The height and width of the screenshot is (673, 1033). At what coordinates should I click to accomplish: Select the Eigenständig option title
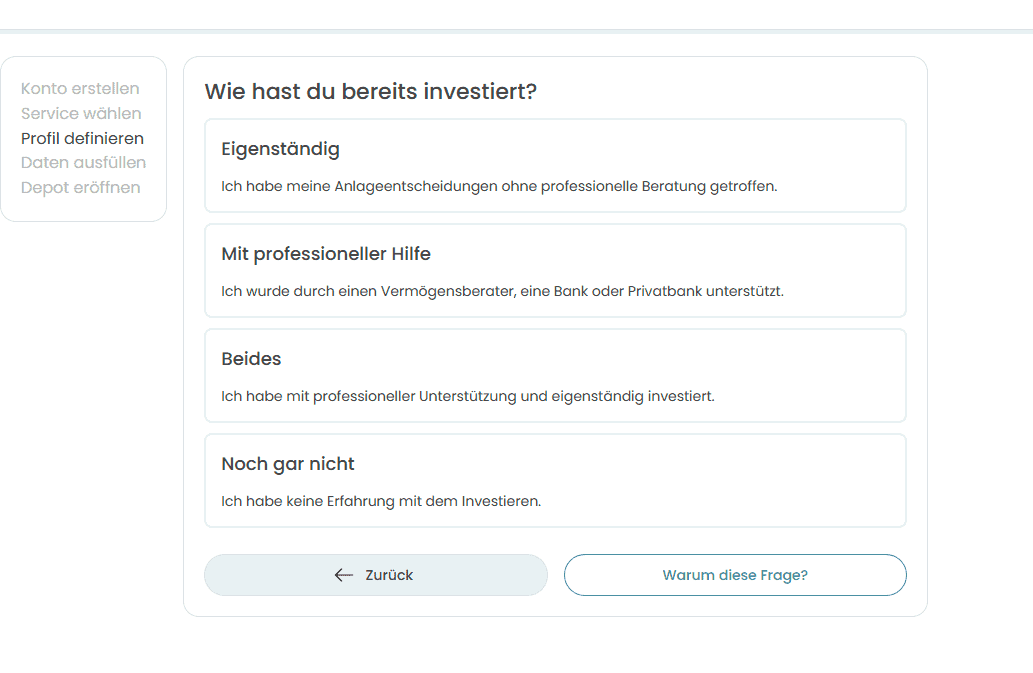pyautogui.click(x=280, y=149)
